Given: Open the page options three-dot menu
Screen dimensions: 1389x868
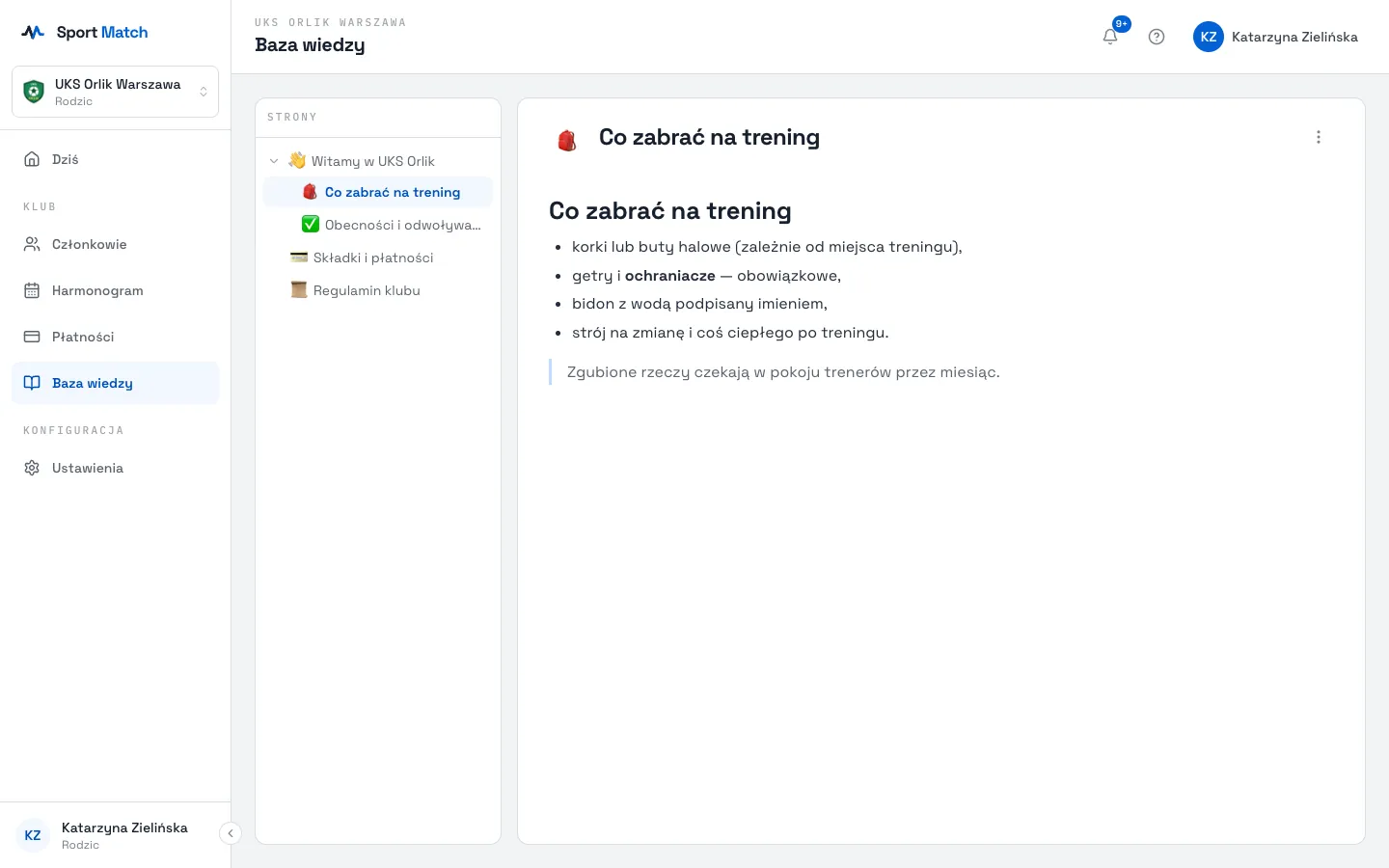Looking at the screenshot, I should point(1319,137).
